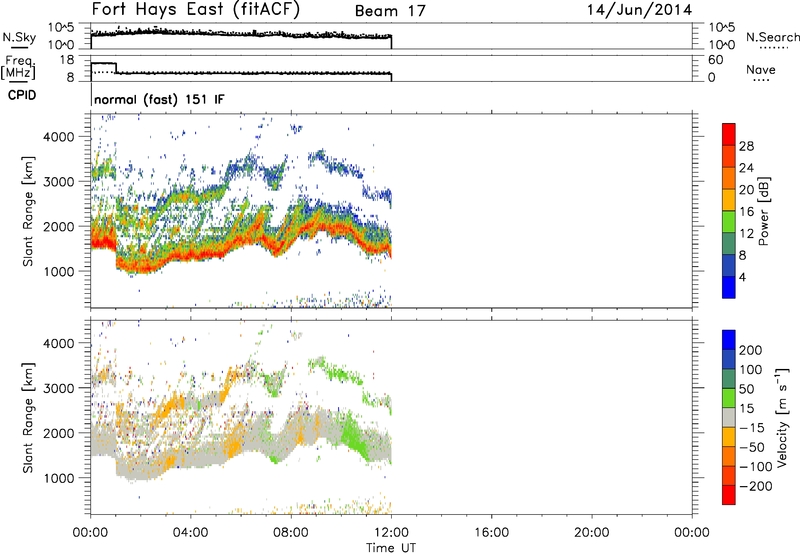Click the velocity color bar
This screenshot has height=554, width=800.
(729, 417)
